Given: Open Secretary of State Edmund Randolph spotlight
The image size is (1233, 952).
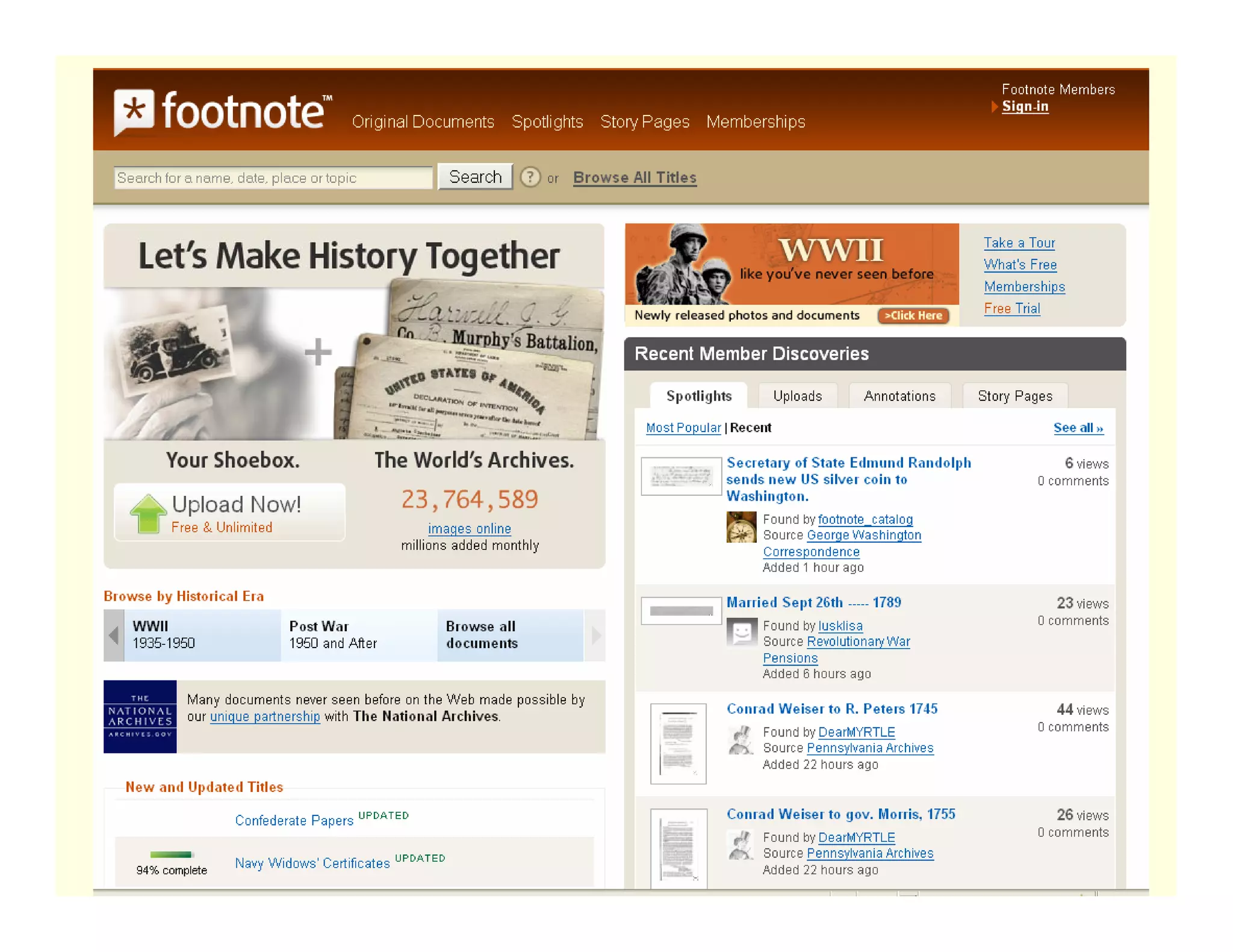Looking at the screenshot, I should [848, 480].
